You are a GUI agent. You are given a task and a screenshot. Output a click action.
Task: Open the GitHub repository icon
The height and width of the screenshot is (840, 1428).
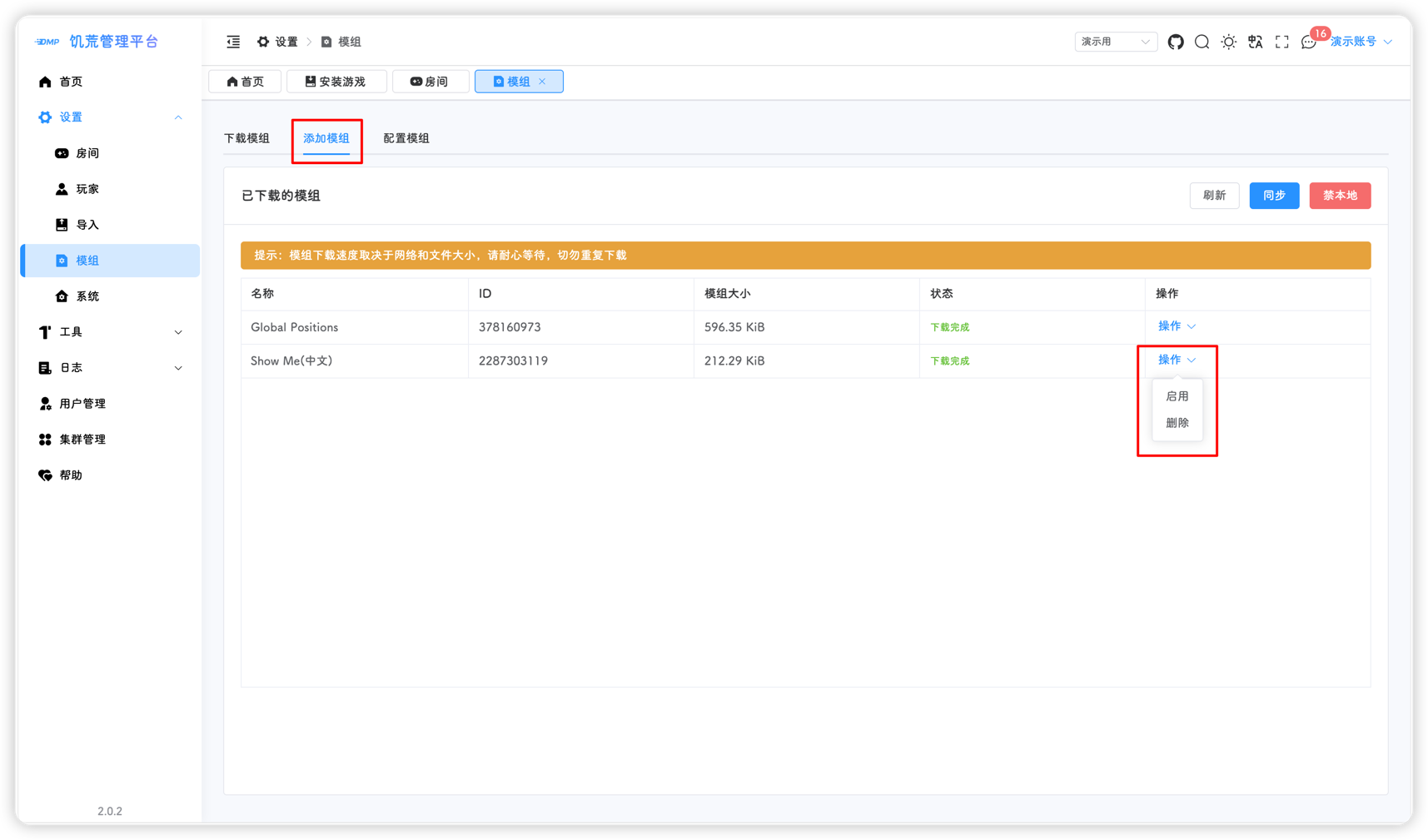(x=1175, y=42)
